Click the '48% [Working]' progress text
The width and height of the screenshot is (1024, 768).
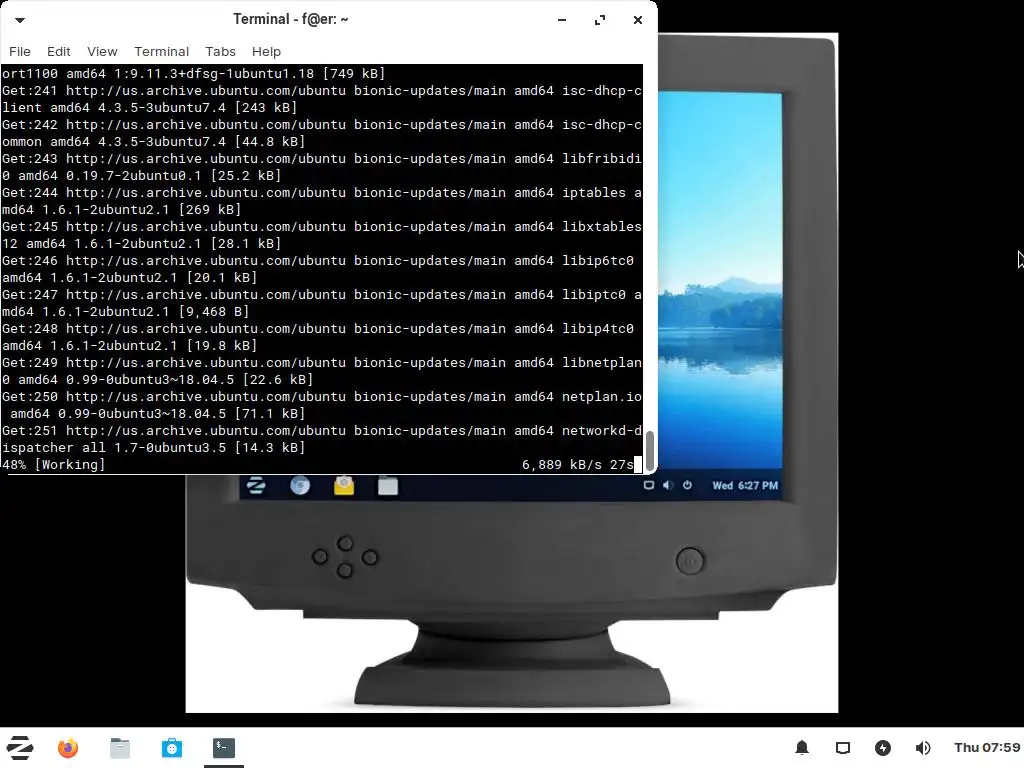(54, 464)
